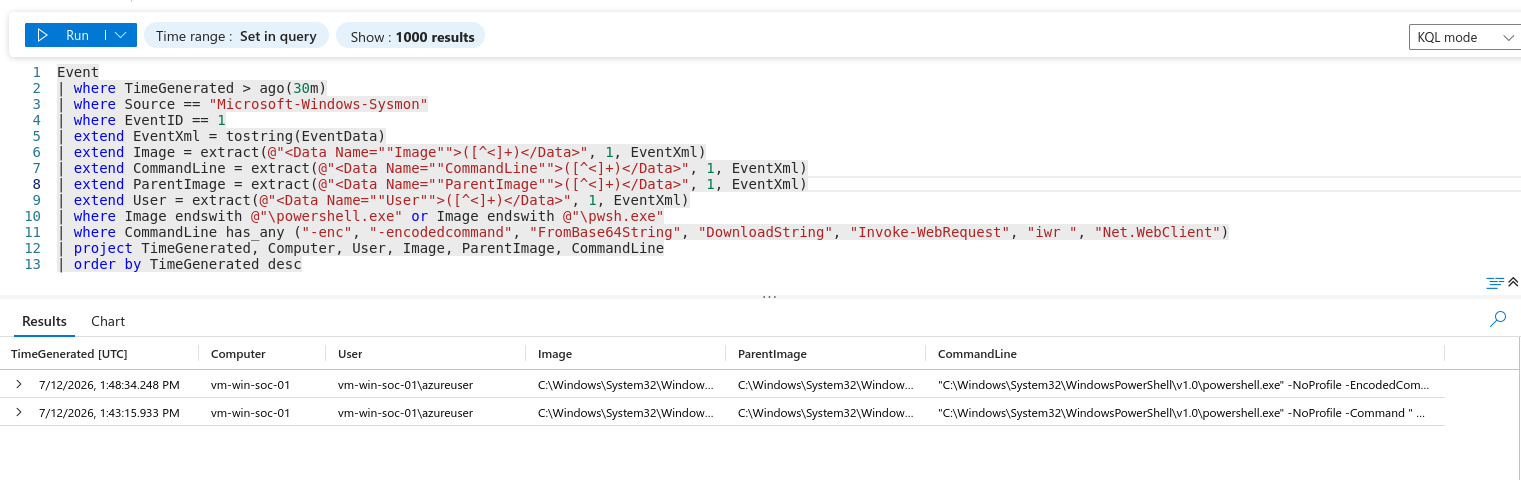Click the -EncodedCom... CommandLine cell
Image resolution: width=1521 pixels, height=480 pixels.
point(1184,384)
